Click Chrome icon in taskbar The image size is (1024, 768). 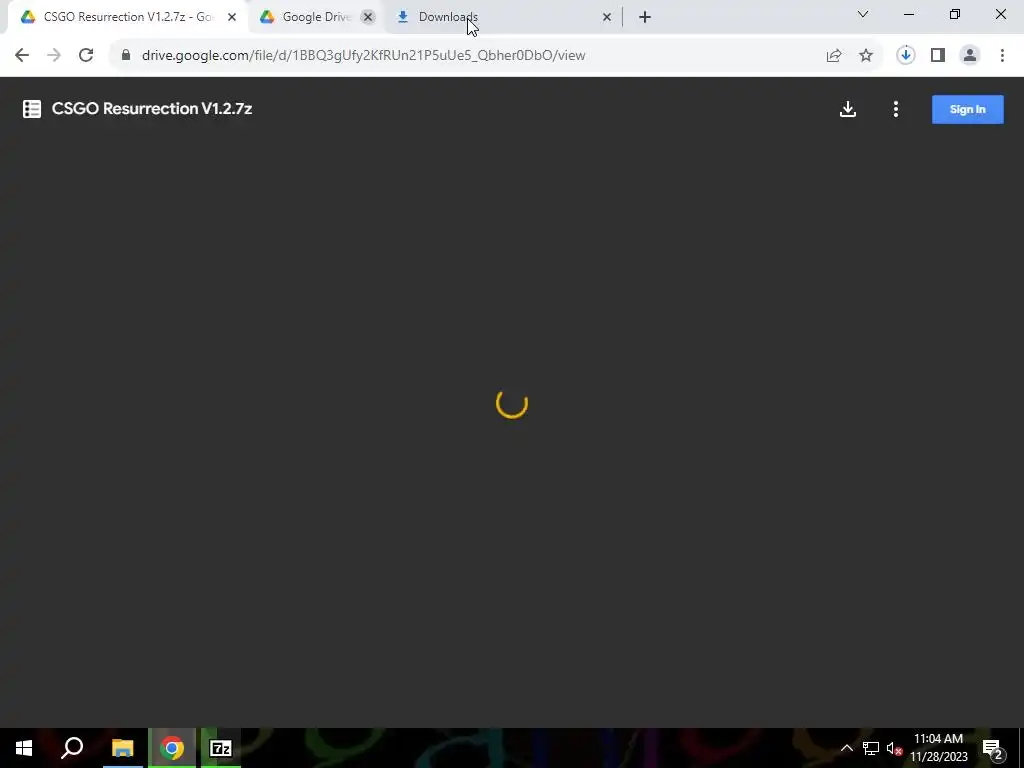point(172,748)
